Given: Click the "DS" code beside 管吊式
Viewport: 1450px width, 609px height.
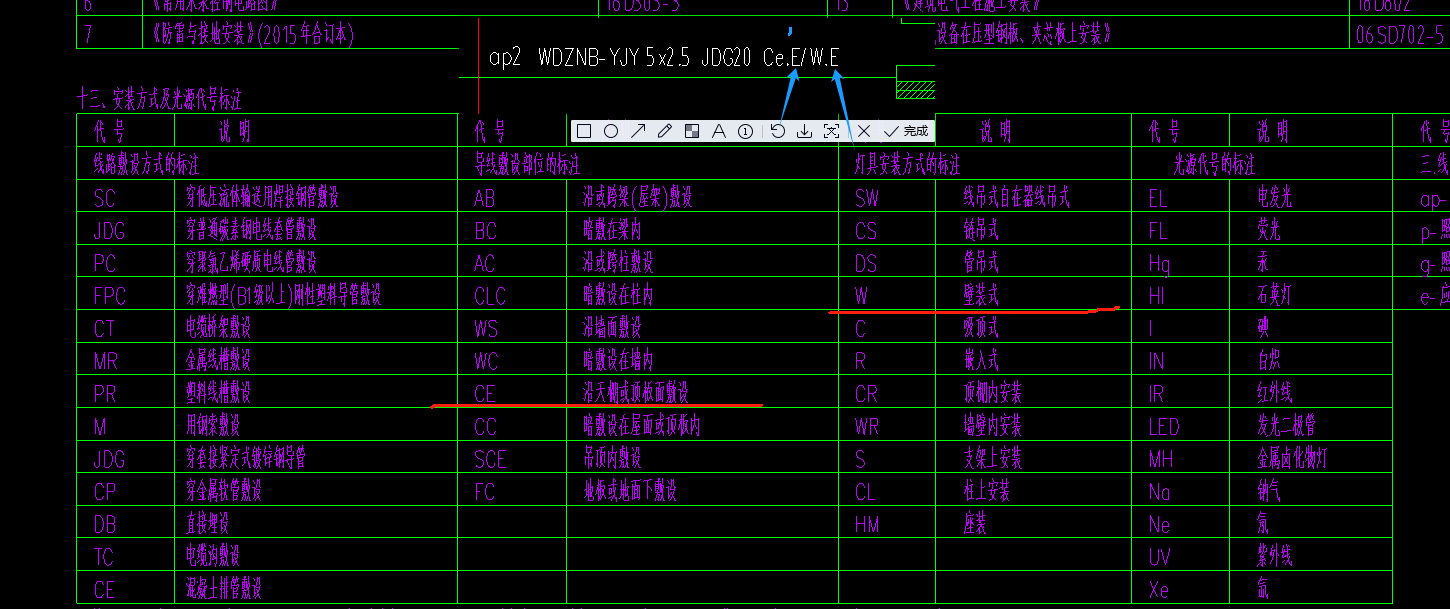Looking at the screenshot, I should click(865, 263).
